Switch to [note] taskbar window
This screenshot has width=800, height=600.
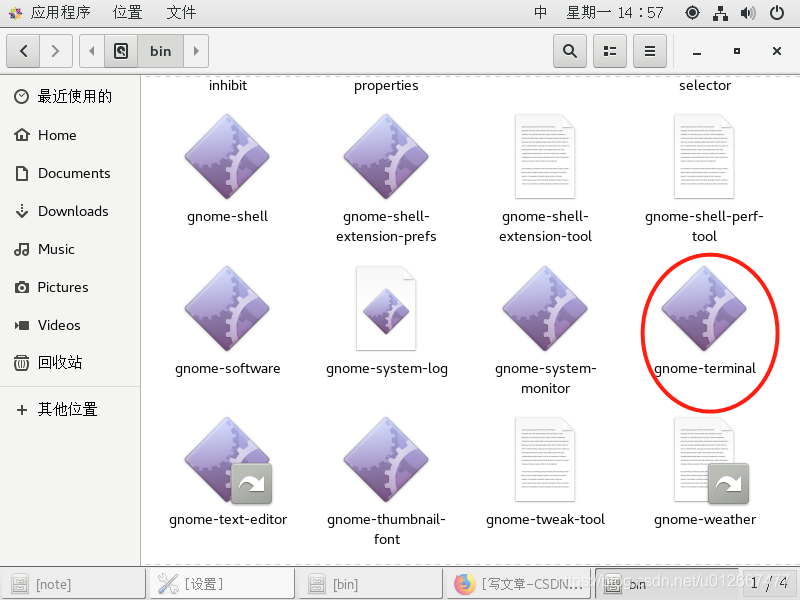point(76,584)
